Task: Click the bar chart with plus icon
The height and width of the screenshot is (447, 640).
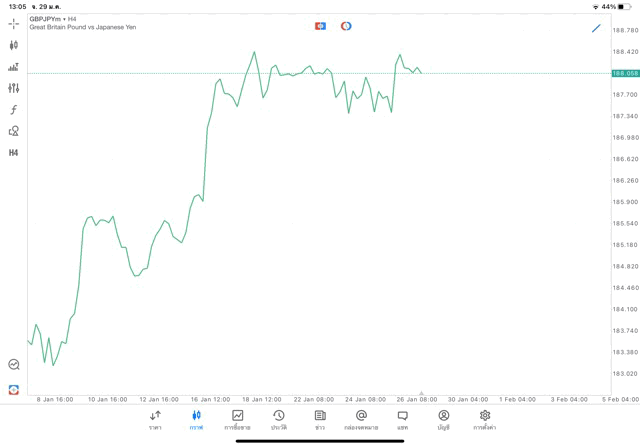Action: click(14, 67)
